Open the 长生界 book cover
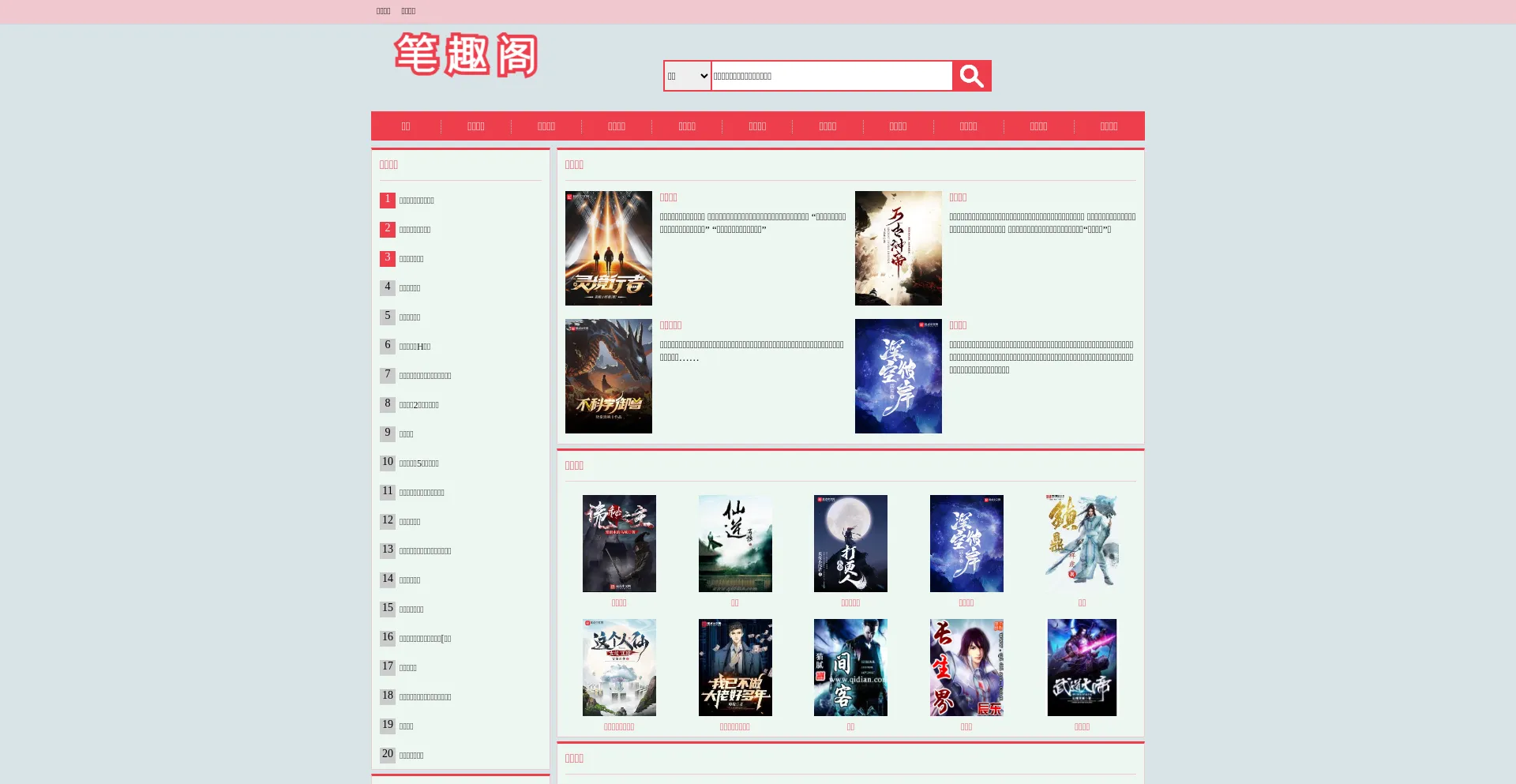Image resolution: width=1516 pixels, height=784 pixels. point(966,667)
